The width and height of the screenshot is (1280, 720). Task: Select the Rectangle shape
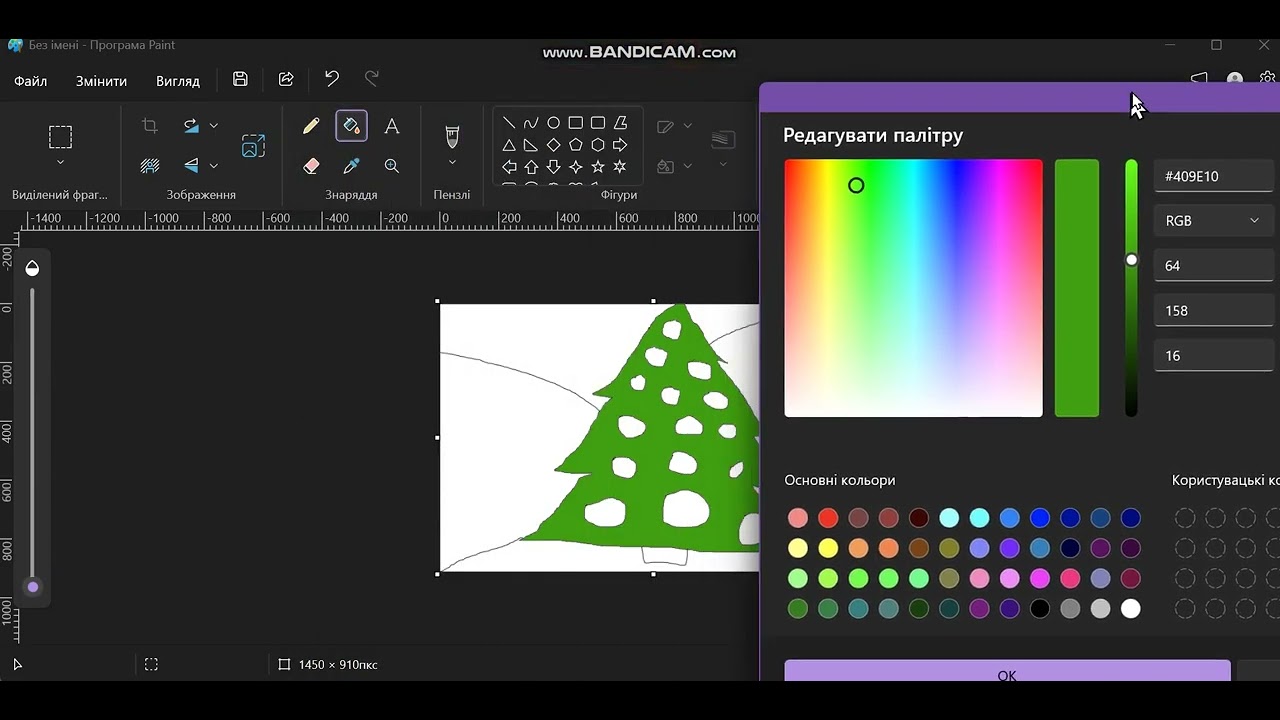575,123
